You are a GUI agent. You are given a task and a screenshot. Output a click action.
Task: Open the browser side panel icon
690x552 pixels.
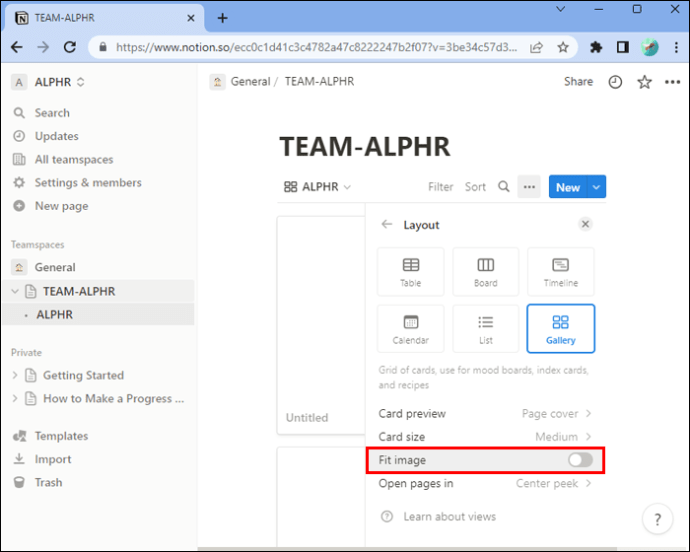623,47
